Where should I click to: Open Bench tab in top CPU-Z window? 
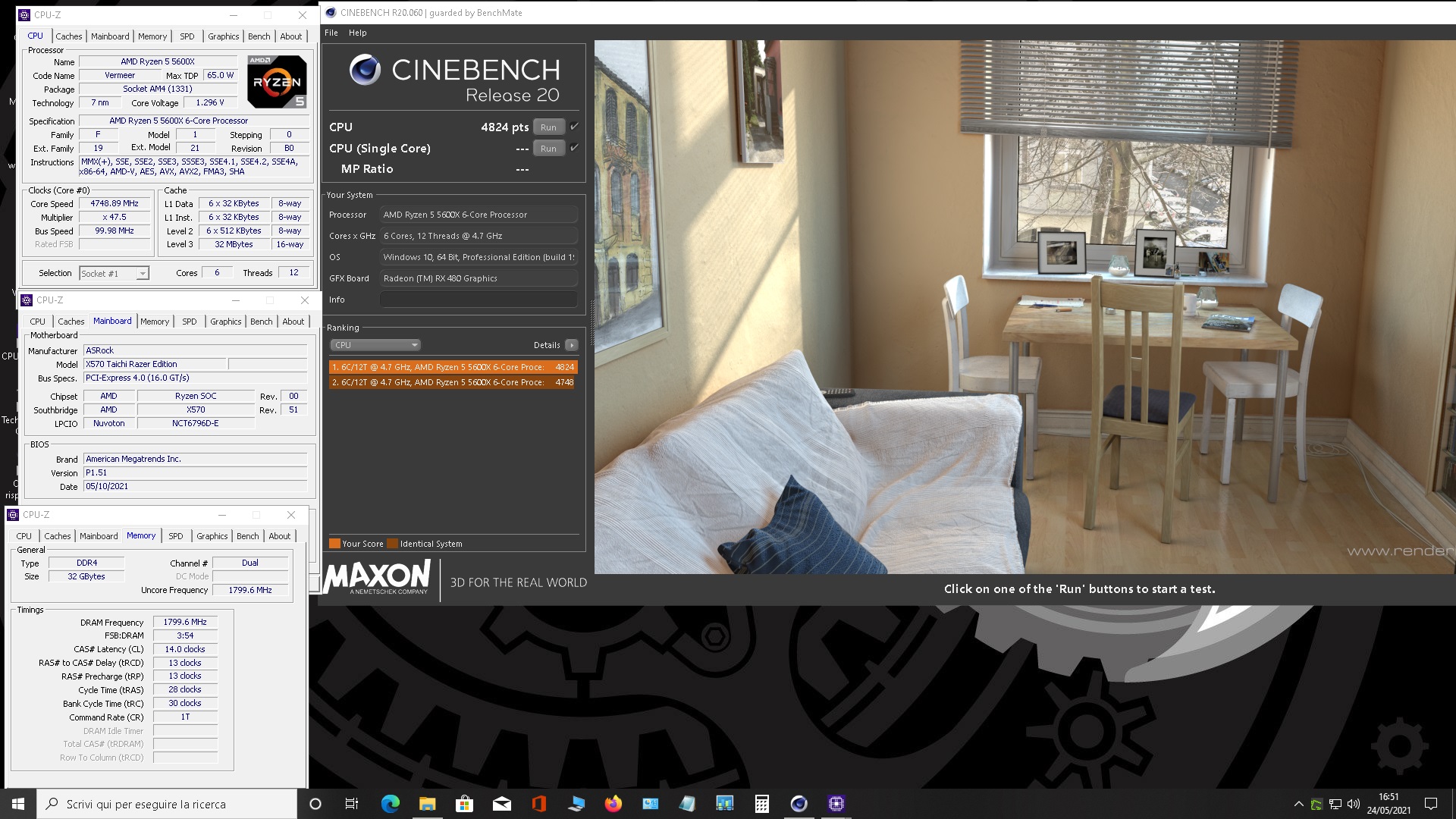(259, 36)
